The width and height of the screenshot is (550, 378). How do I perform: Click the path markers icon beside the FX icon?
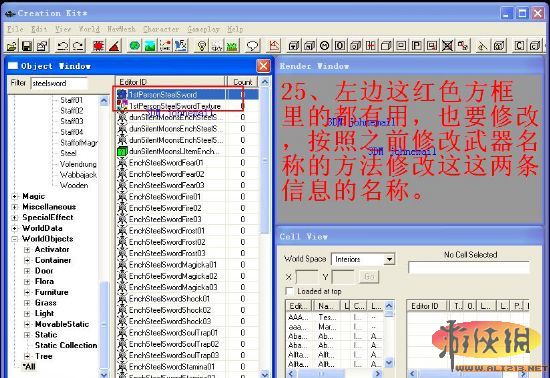(166, 46)
